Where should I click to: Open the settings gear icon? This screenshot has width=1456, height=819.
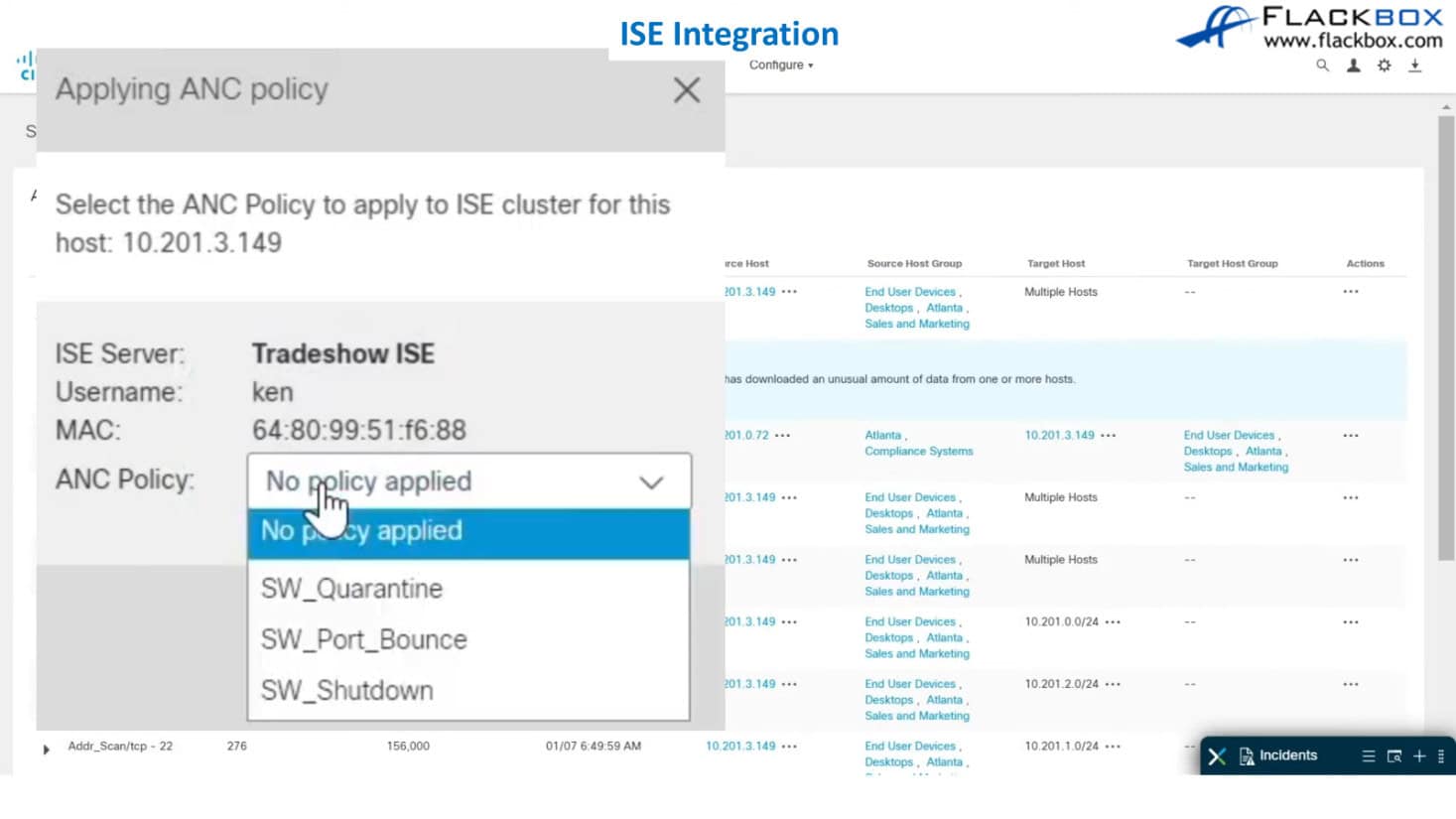click(x=1384, y=66)
